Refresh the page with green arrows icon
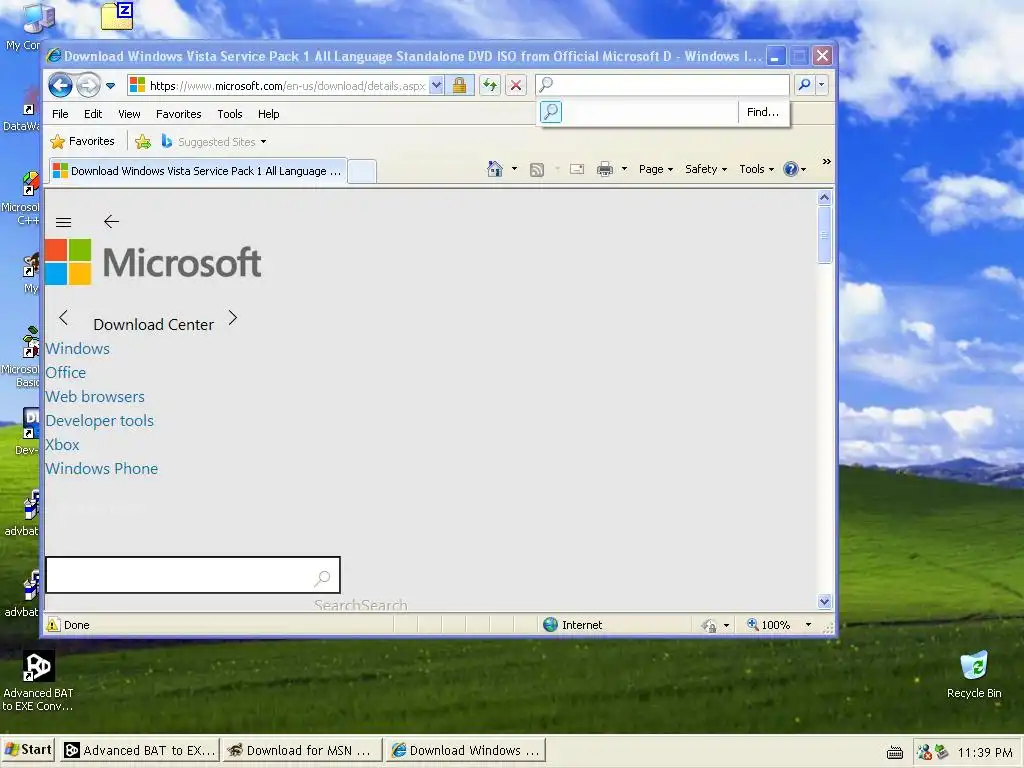 (490, 85)
